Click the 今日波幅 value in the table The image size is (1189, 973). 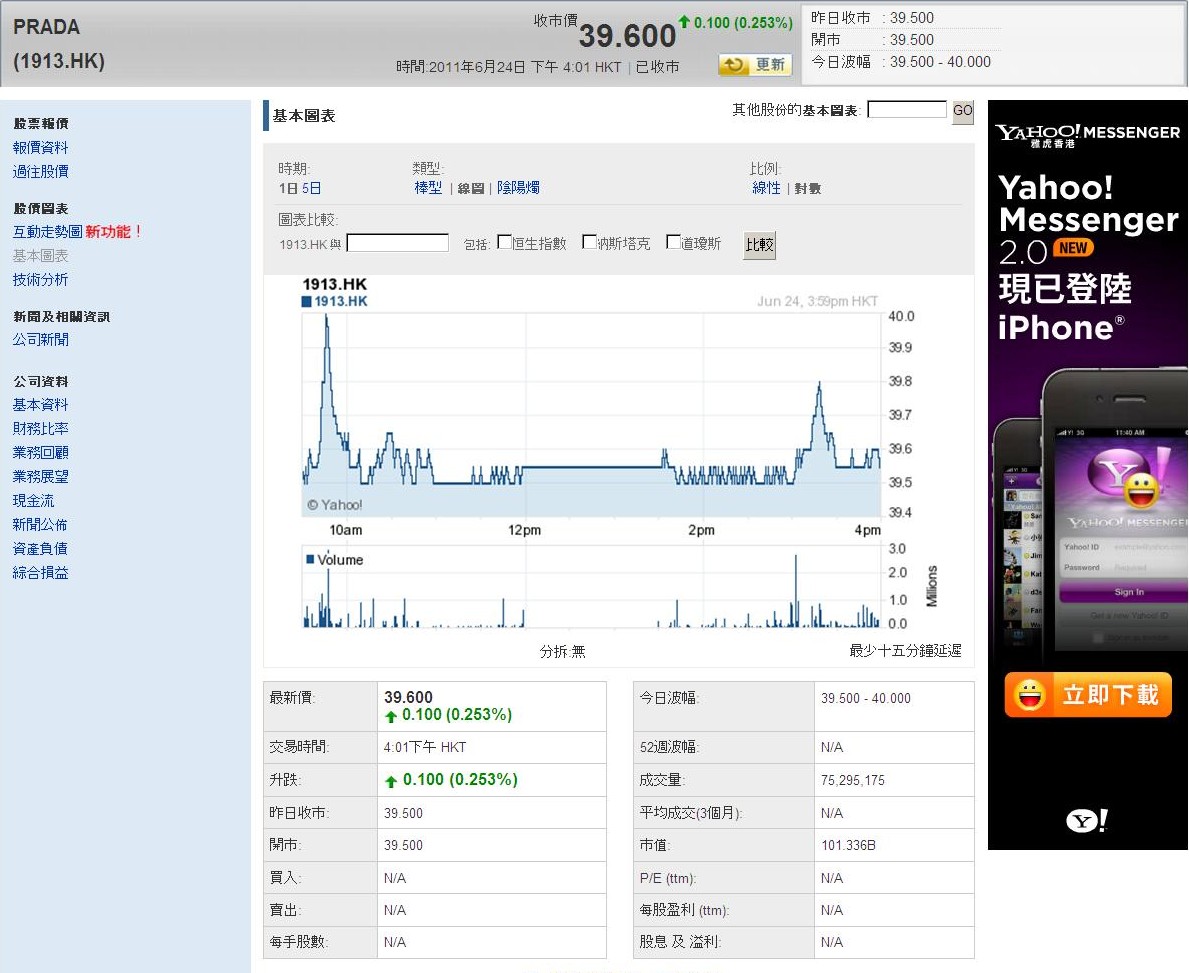(866, 698)
